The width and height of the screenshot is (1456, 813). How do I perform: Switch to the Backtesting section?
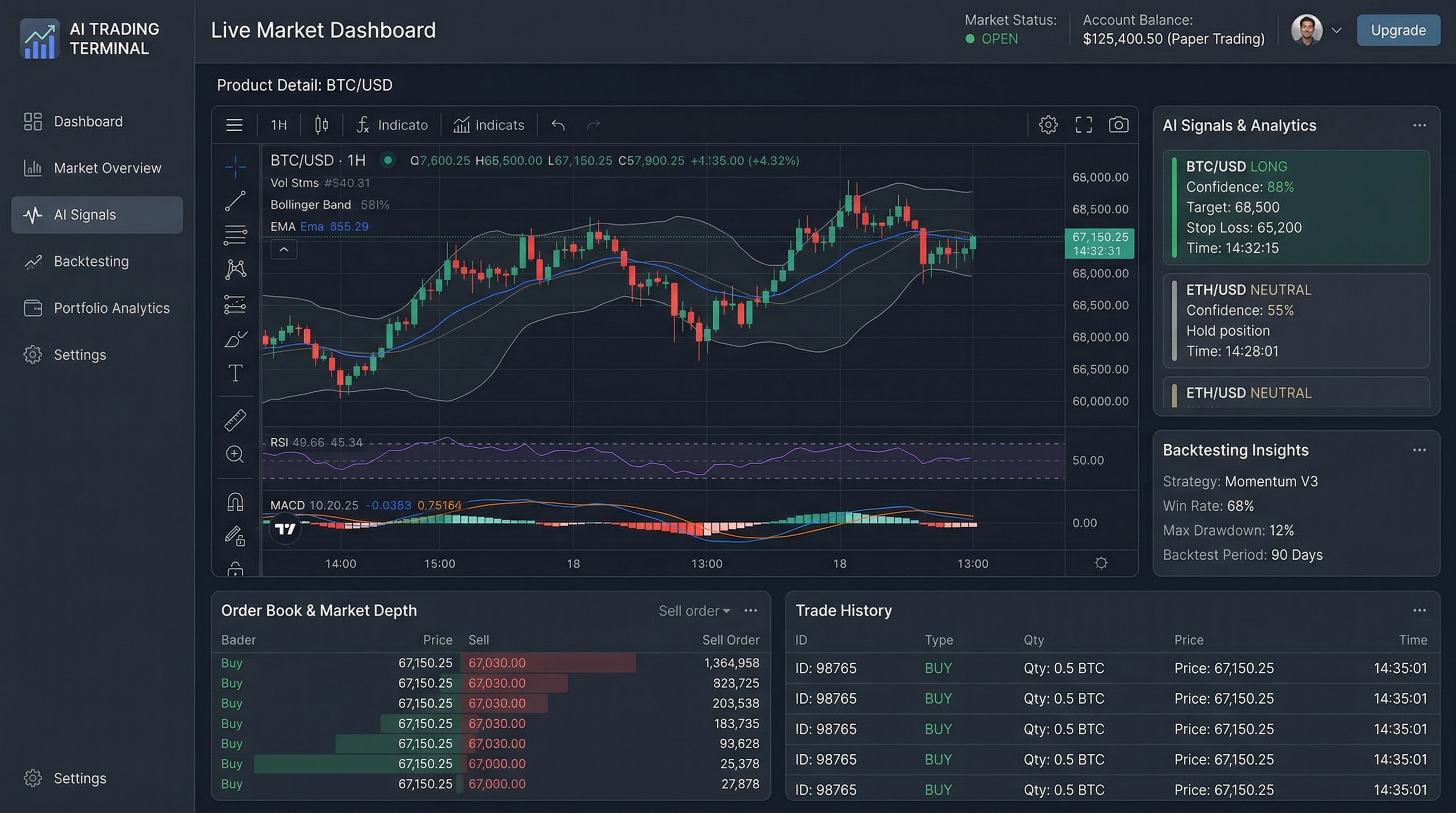(90, 261)
